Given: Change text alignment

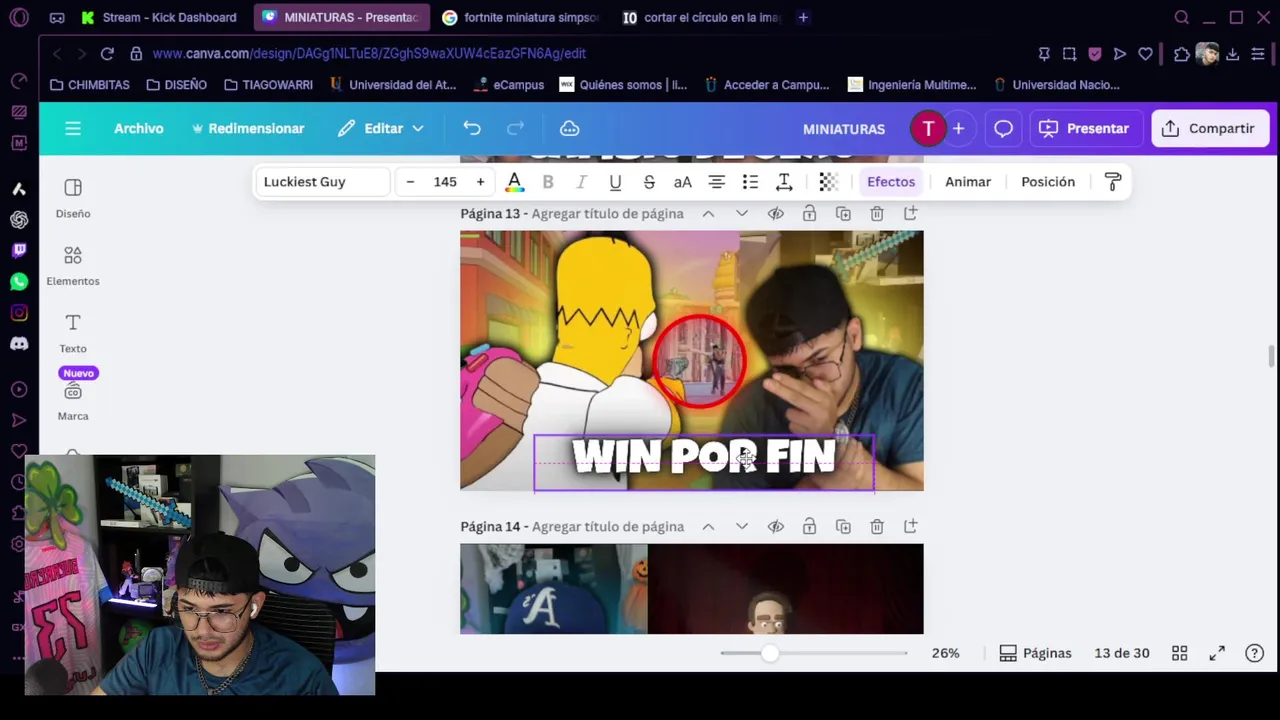Looking at the screenshot, I should click(717, 182).
